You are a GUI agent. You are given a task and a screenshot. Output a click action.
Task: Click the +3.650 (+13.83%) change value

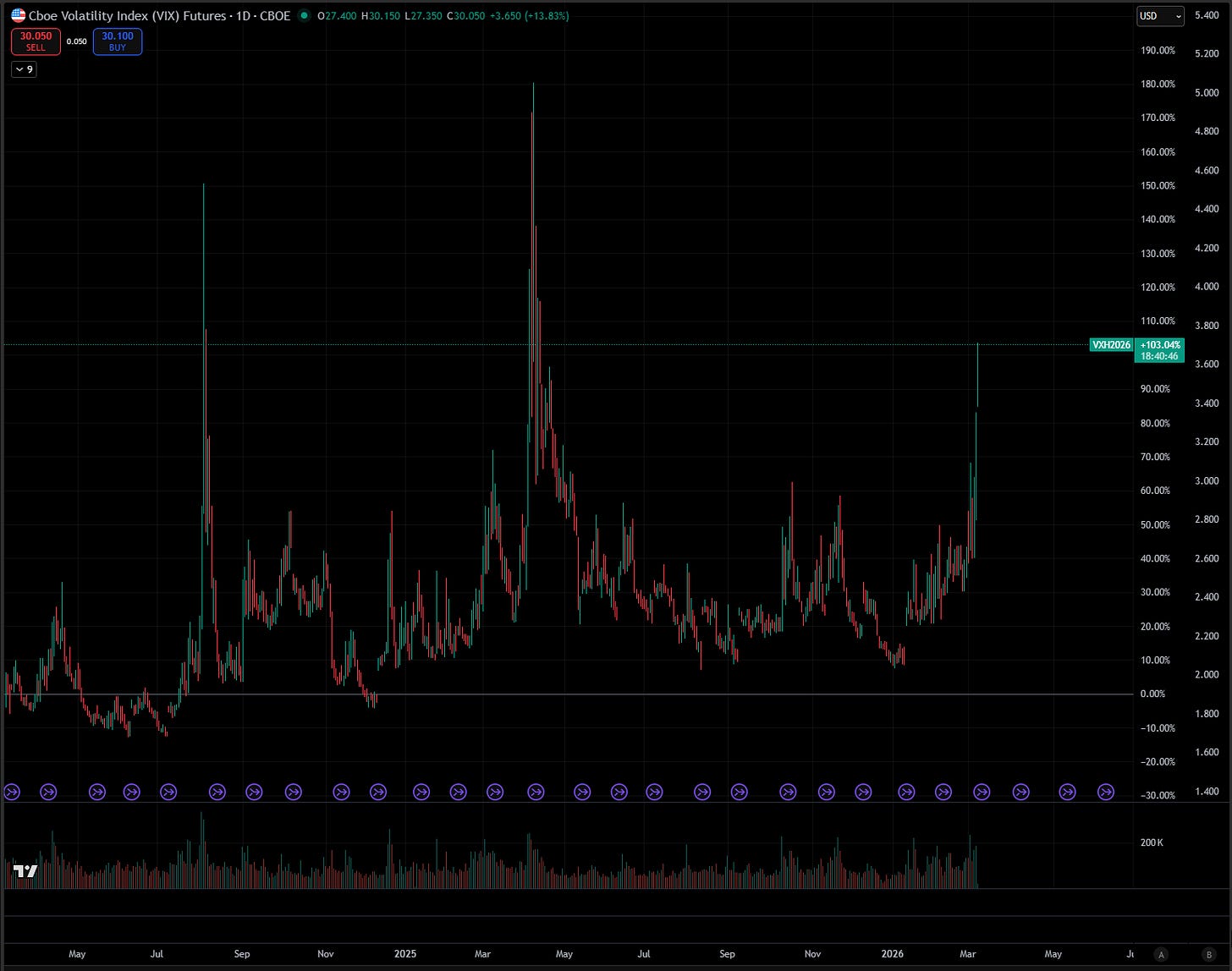(x=530, y=16)
